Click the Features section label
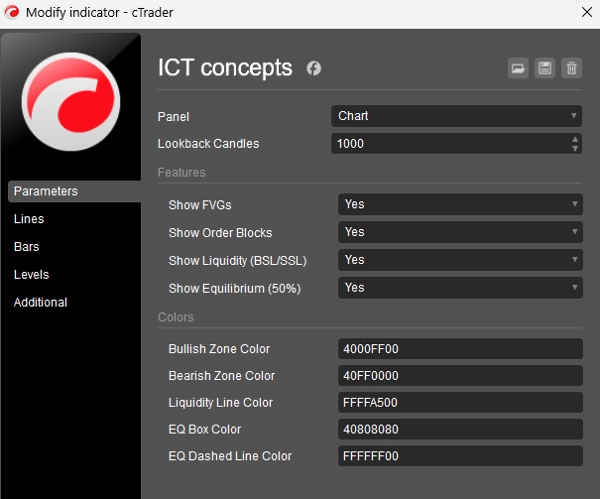Viewport: 600px width, 499px height. [x=182, y=173]
